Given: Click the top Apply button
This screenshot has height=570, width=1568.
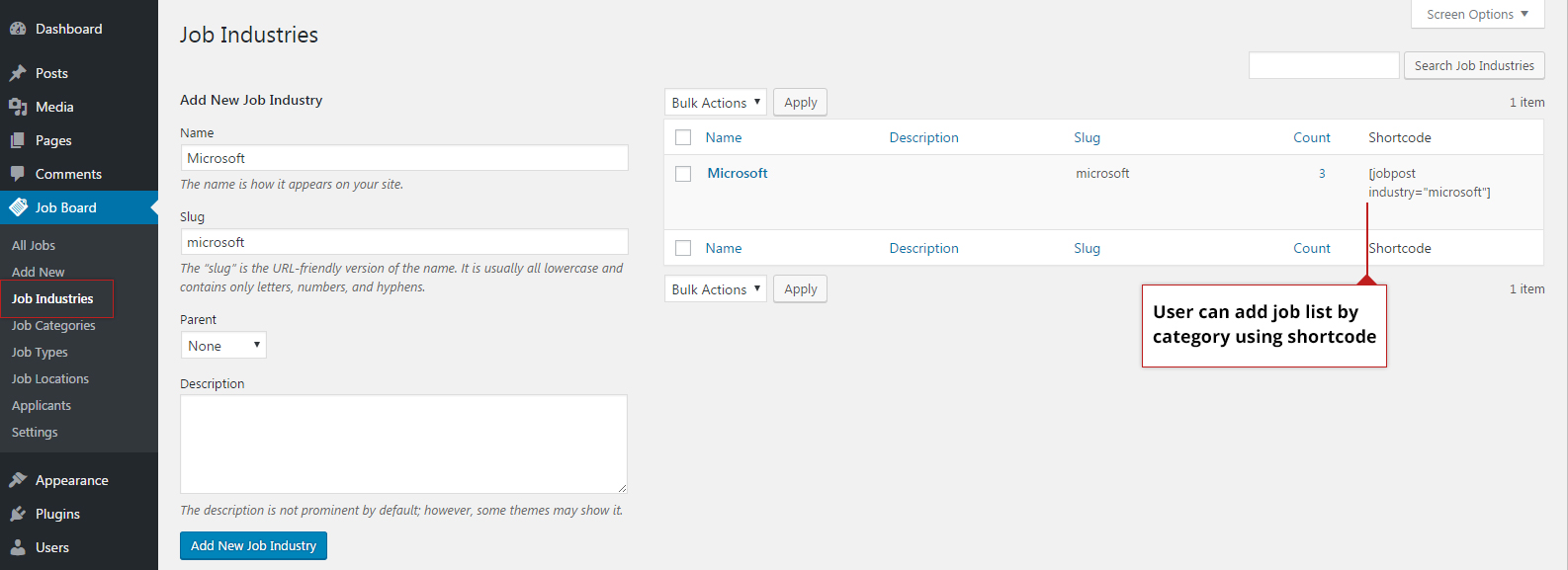Looking at the screenshot, I should click(800, 103).
